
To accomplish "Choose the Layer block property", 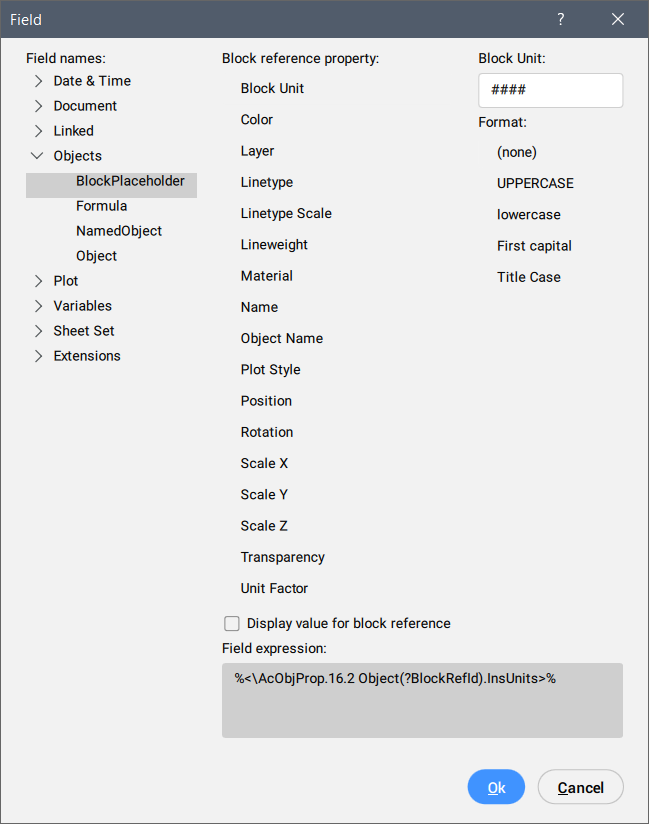I will pos(257,151).
